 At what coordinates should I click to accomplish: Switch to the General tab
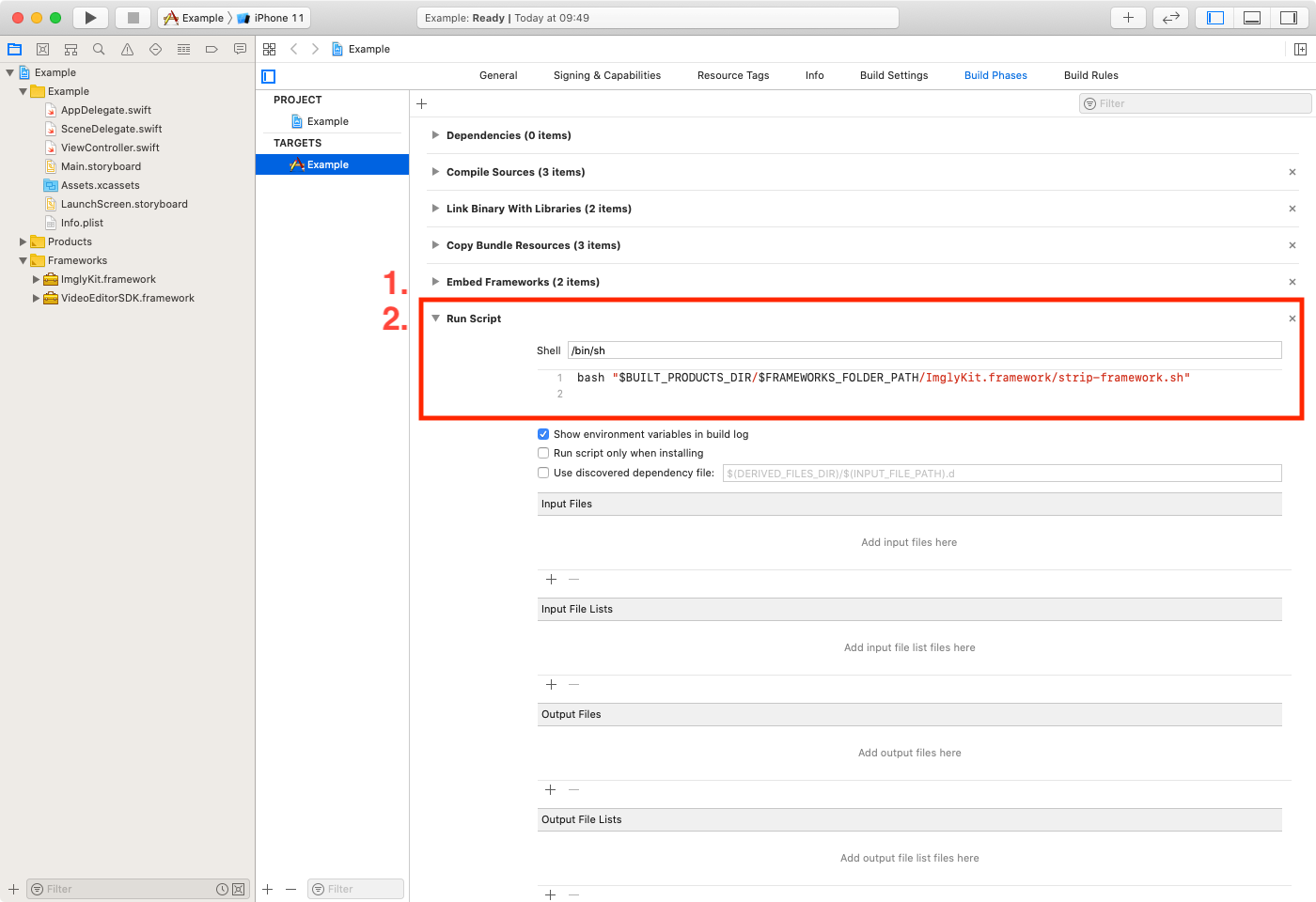coord(498,75)
